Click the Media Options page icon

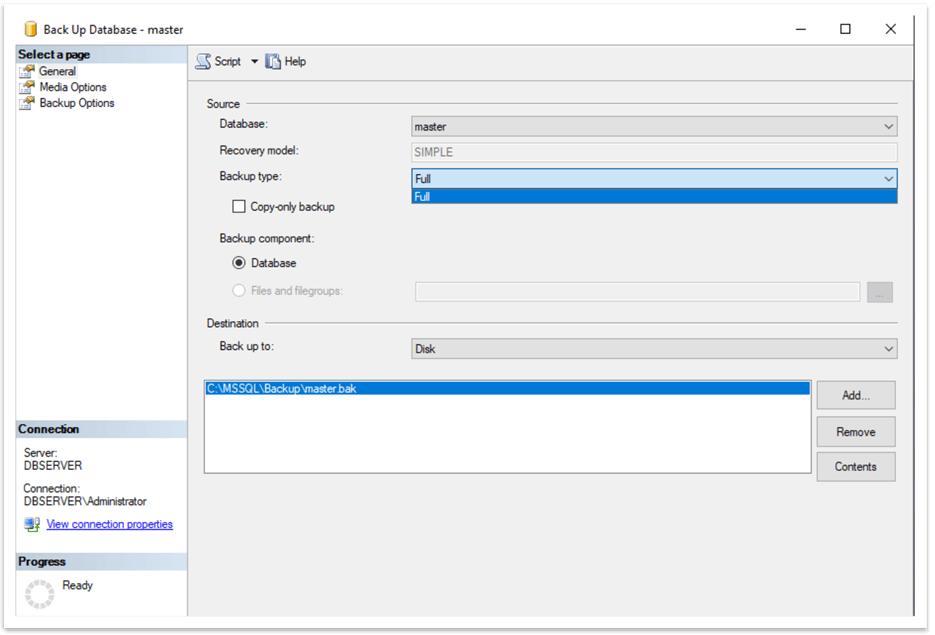(27, 88)
